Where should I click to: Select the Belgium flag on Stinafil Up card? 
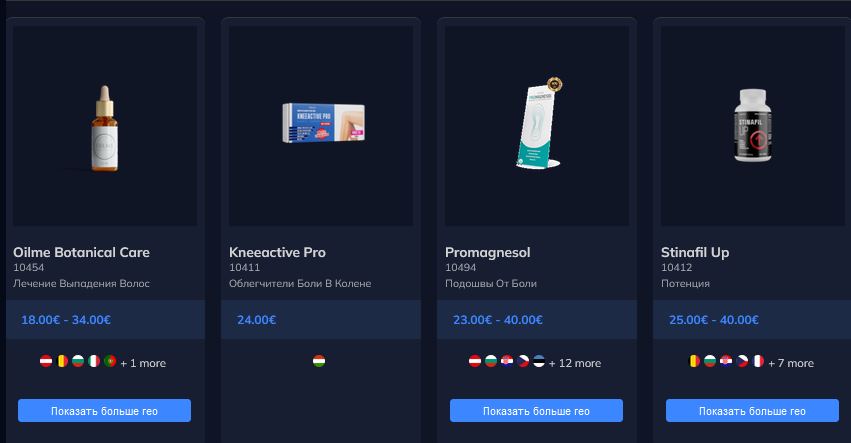click(x=694, y=361)
